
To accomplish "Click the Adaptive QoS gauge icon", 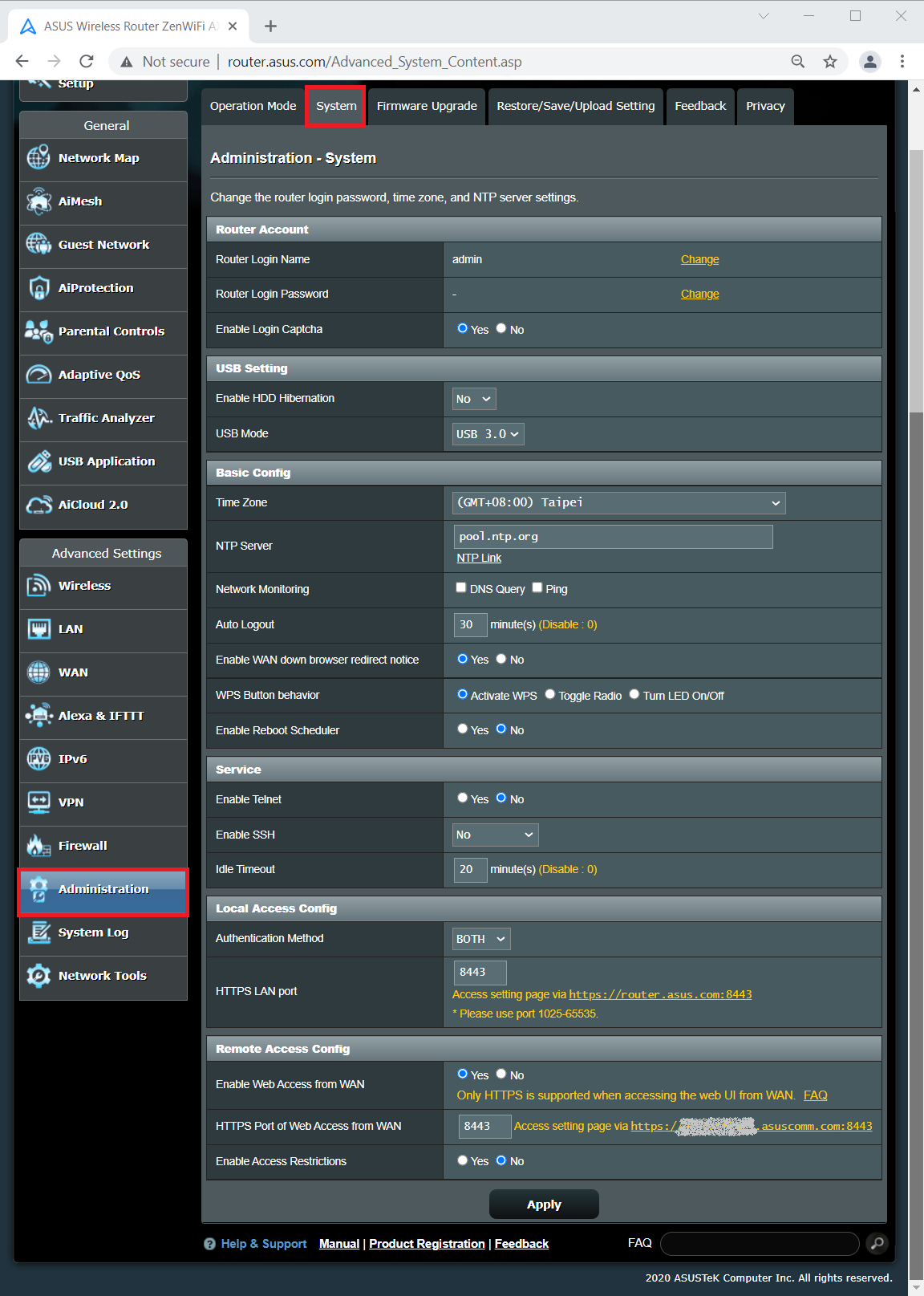I will point(38,374).
